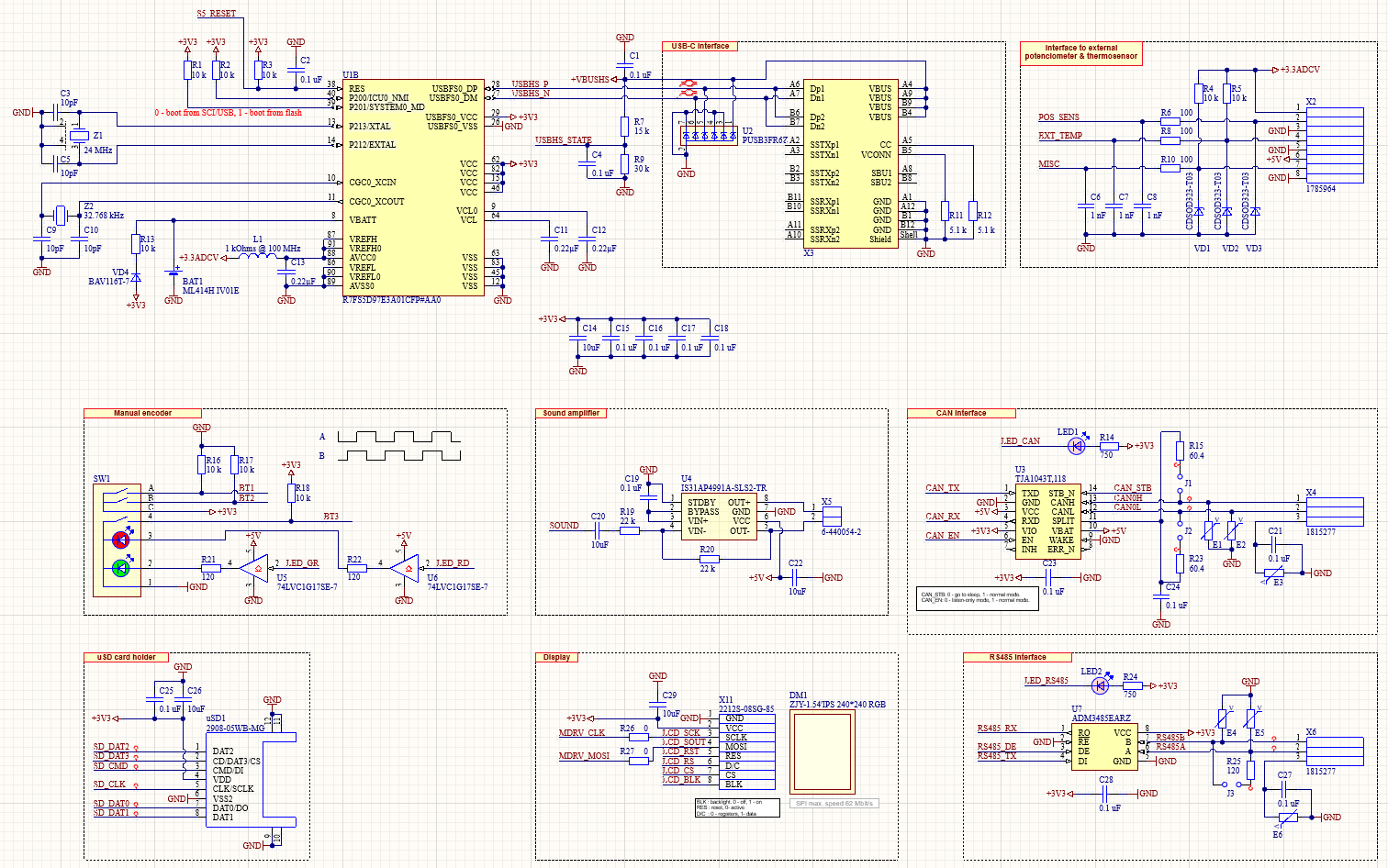This screenshot has height=868, width=1388.
Task: Click the R15 60.4 termination resistor
Action: click(x=1180, y=450)
